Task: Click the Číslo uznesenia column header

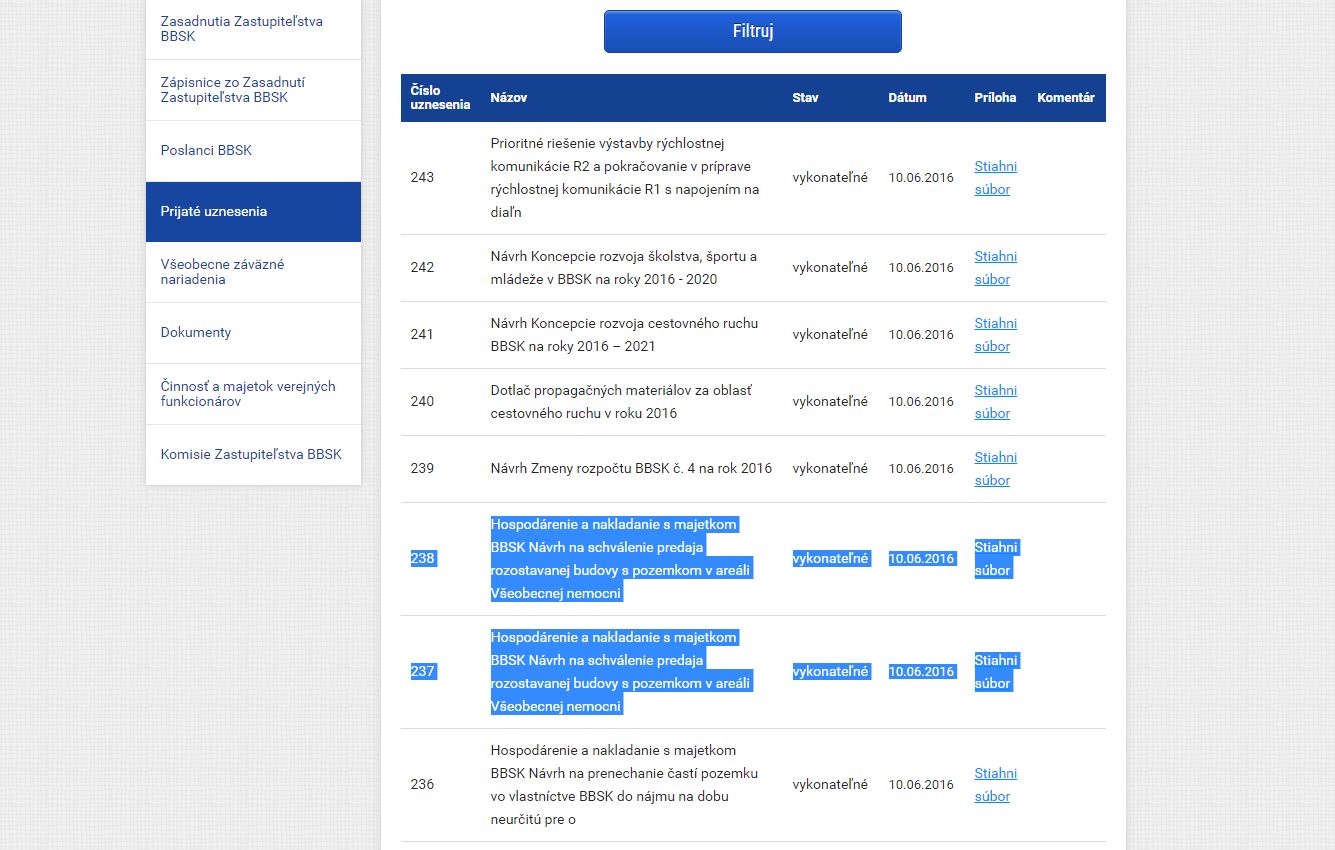Action: click(440, 98)
